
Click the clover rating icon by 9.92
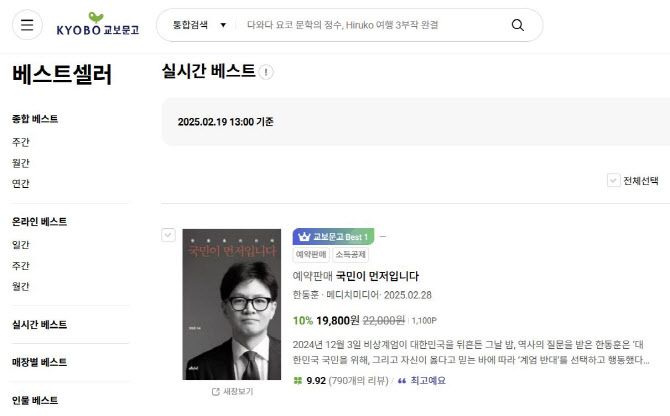click(x=298, y=381)
